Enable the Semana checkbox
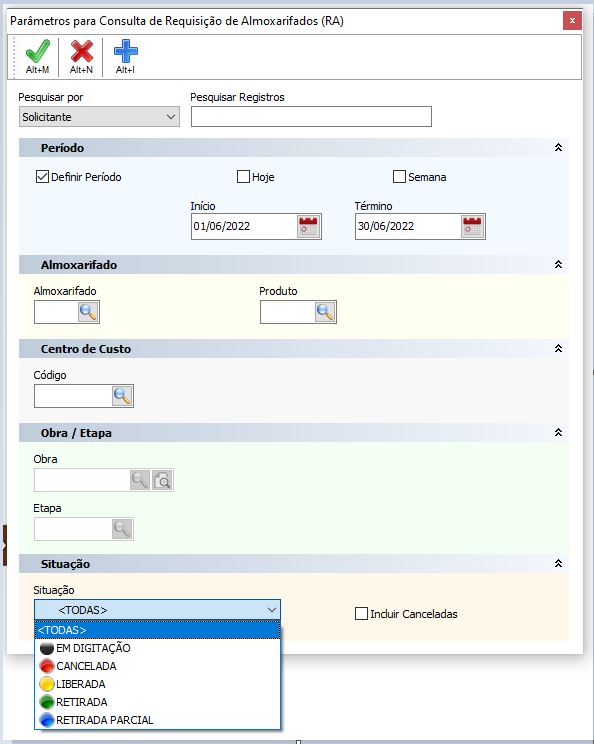The width and height of the screenshot is (594, 744). point(399,177)
